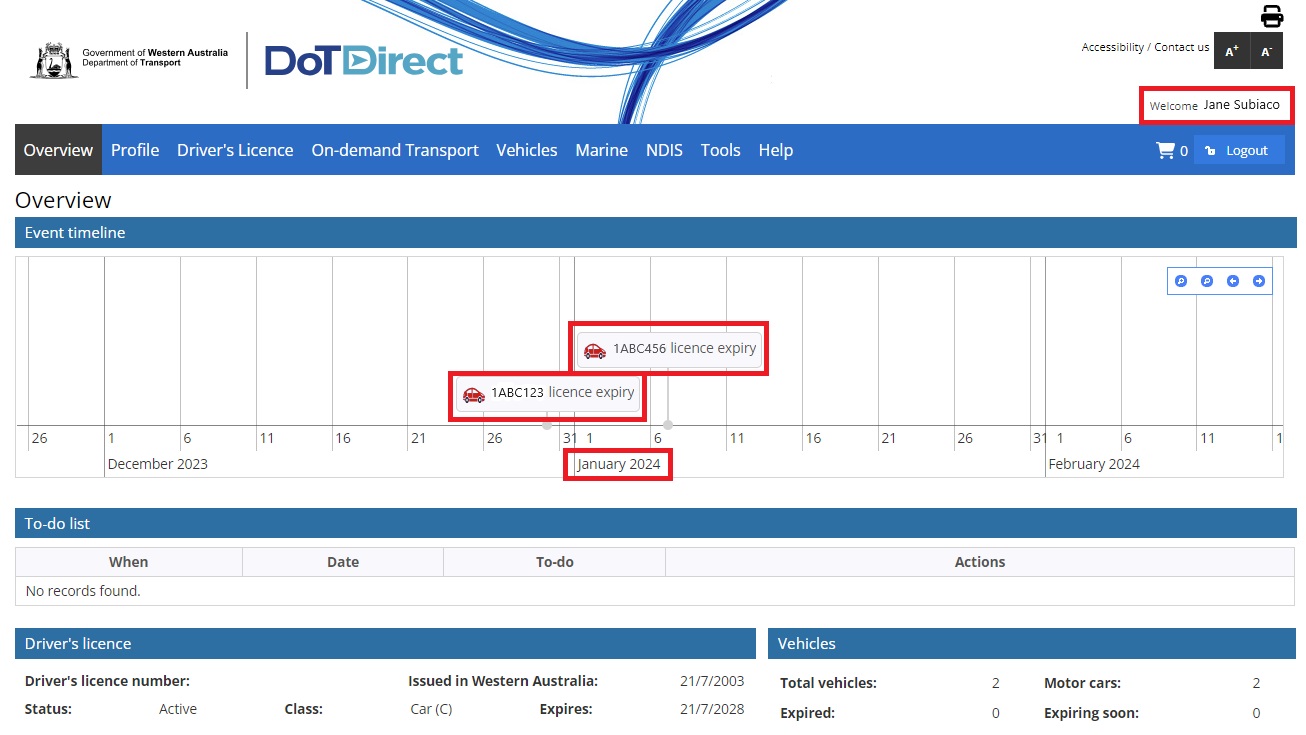Zoom out on the event timeline
Screen dimensions: 1306x735
1207,281
